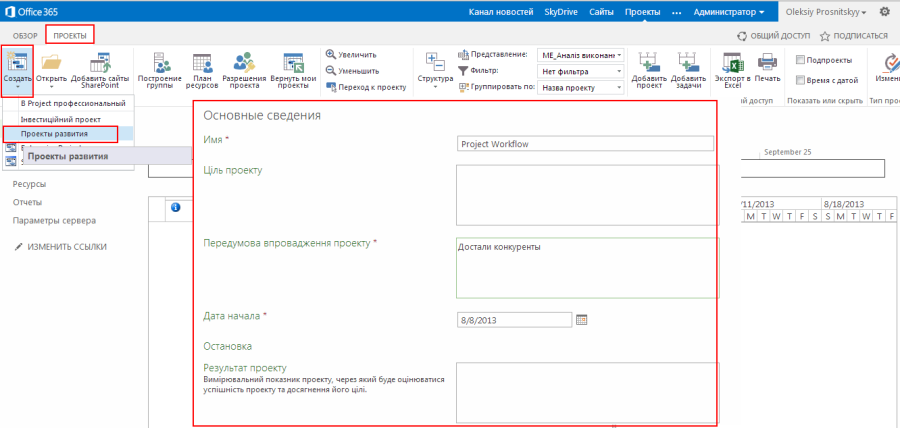Viewport: 900px width, 428px height.
Task: Switch to the ОБЗОР ribbon tab
Action: pos(25,36)
